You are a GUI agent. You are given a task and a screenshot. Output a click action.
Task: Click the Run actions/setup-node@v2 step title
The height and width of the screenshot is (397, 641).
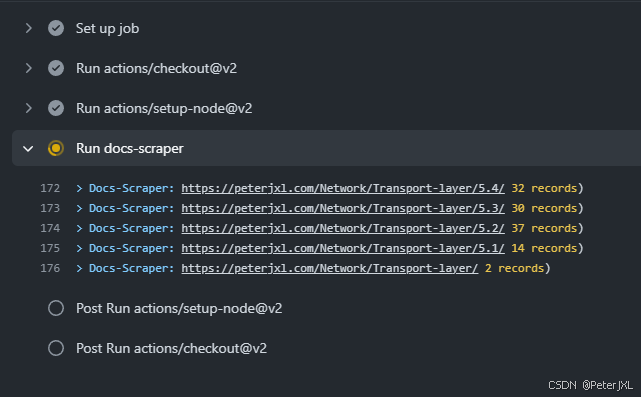164,108
